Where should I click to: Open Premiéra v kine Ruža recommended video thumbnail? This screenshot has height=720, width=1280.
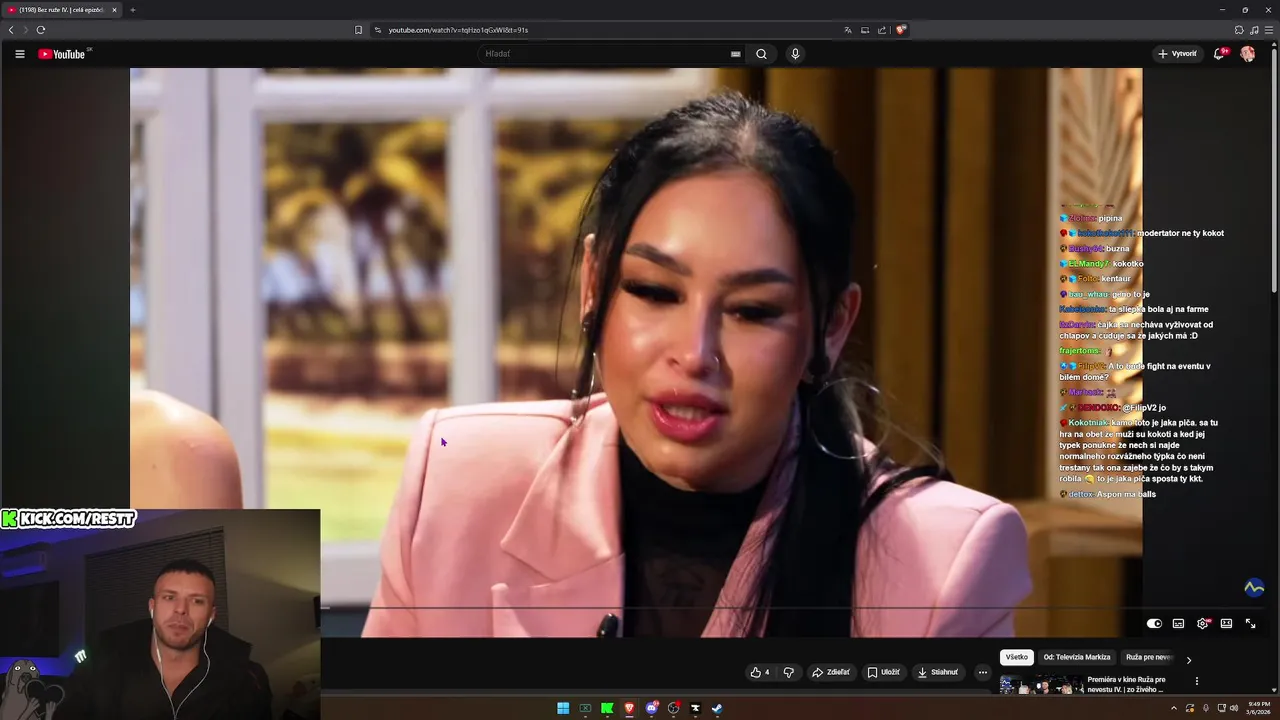(1041, 686)
